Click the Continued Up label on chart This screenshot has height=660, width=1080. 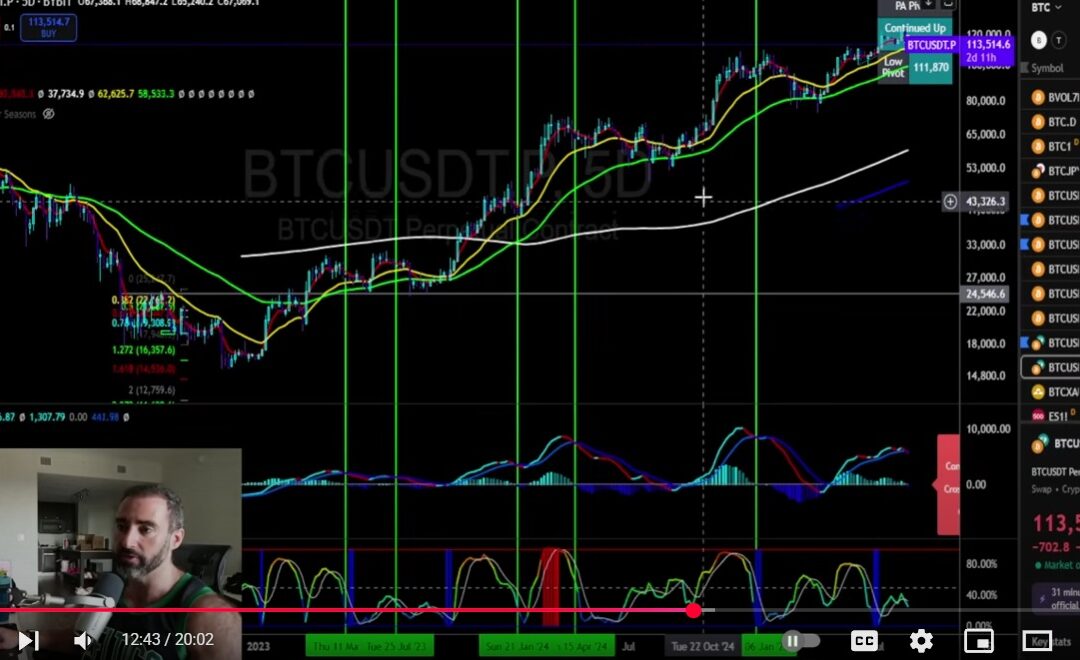point(915,28)
